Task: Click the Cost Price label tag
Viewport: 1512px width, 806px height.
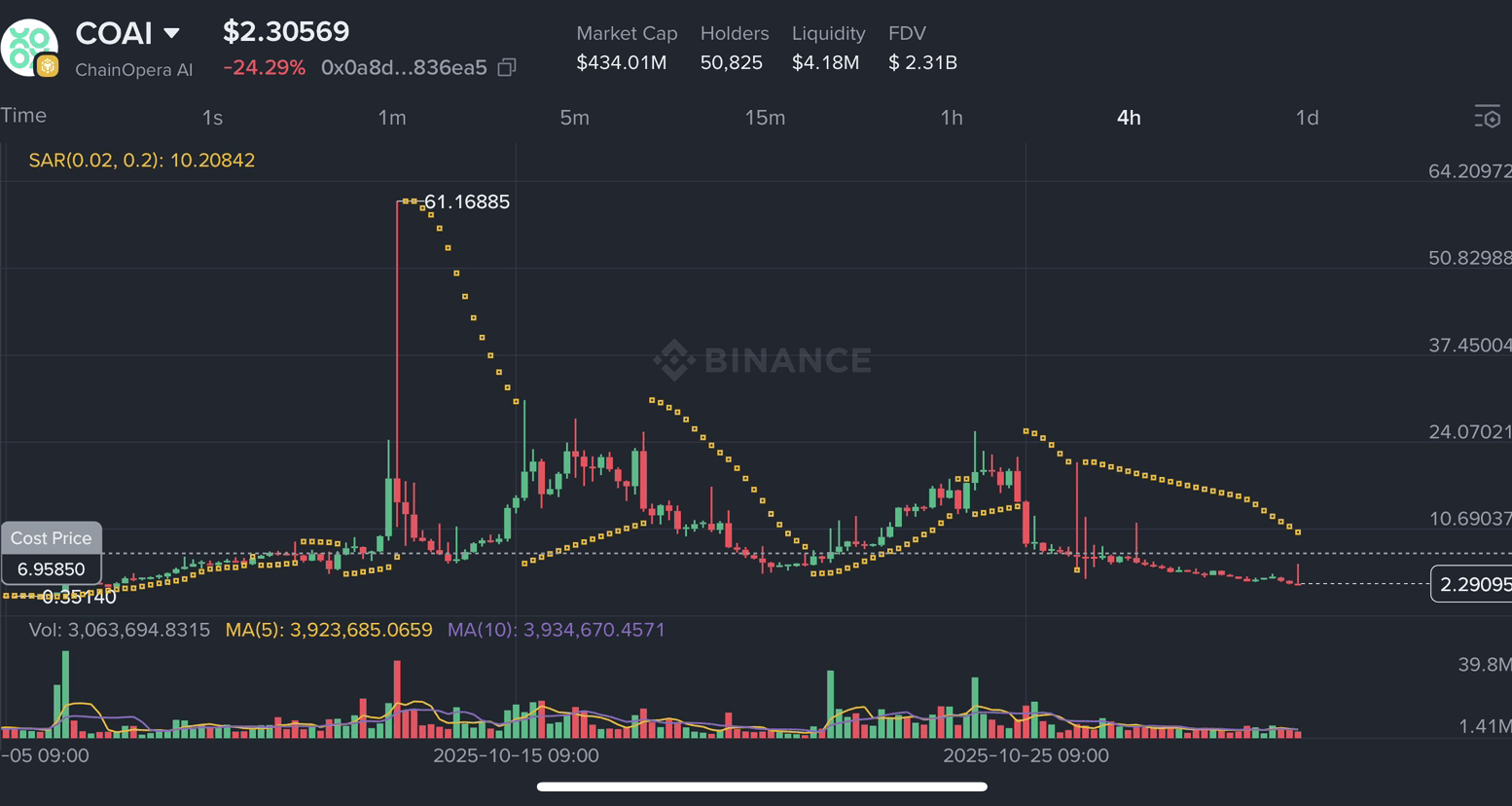Action: coord(51,538)
